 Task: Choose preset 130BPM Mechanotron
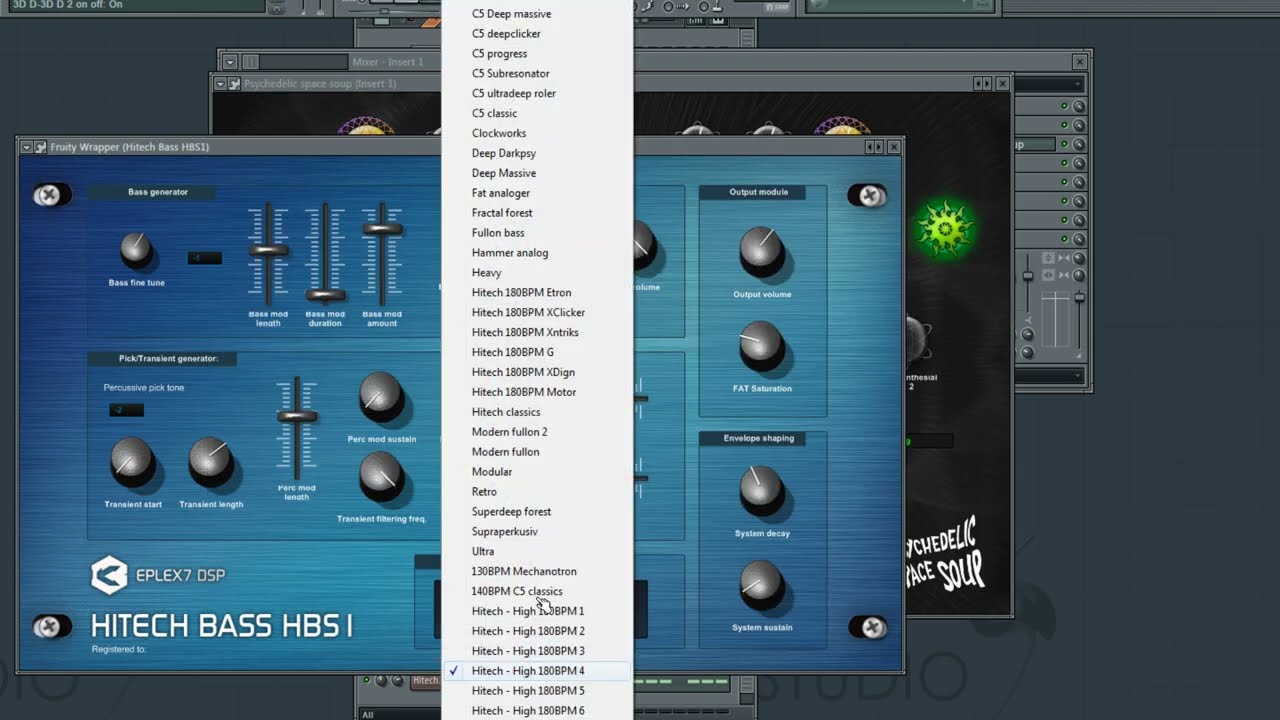[x=536, y=572]
